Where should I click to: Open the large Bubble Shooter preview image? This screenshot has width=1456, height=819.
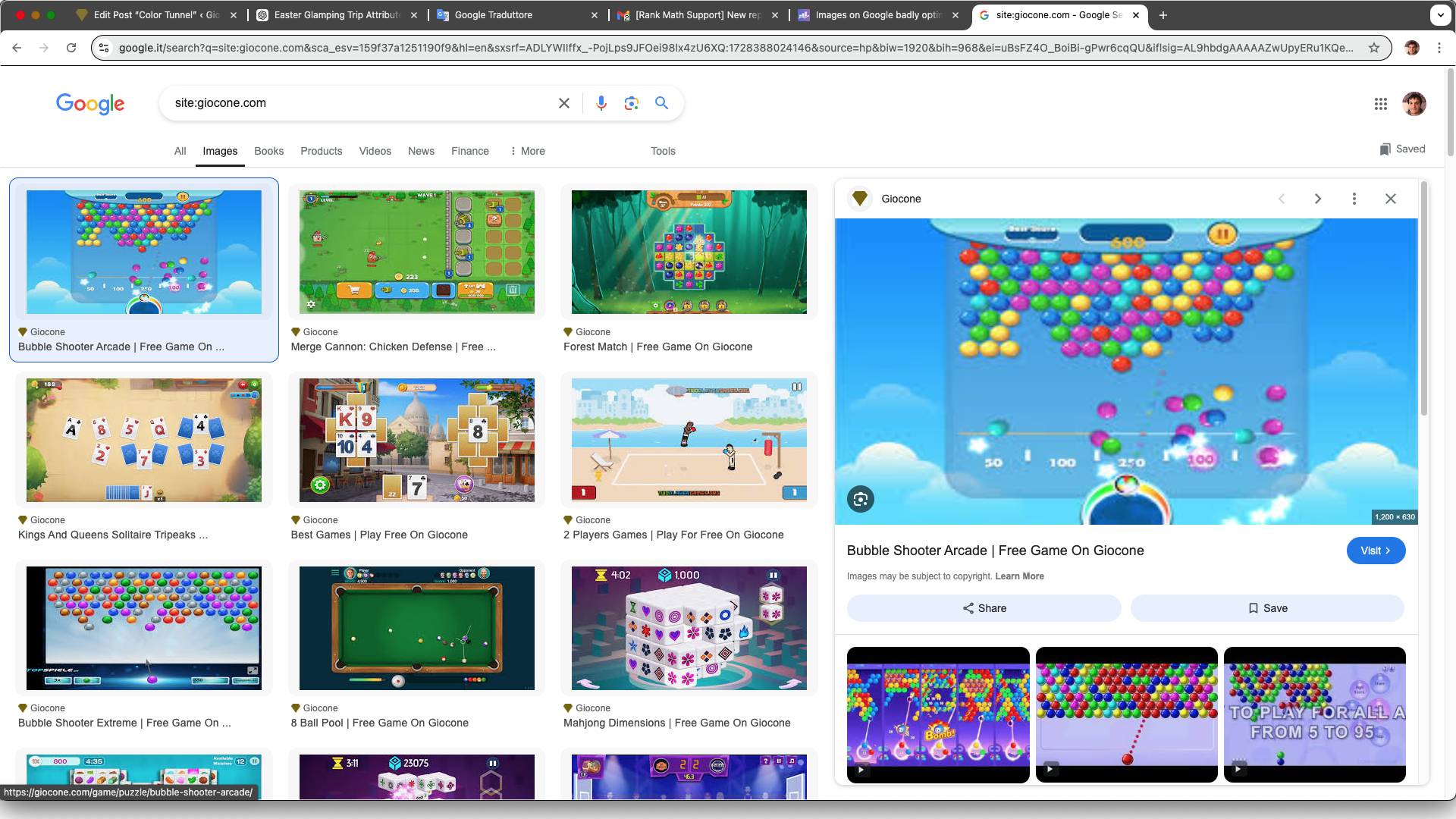[1126, 372]
